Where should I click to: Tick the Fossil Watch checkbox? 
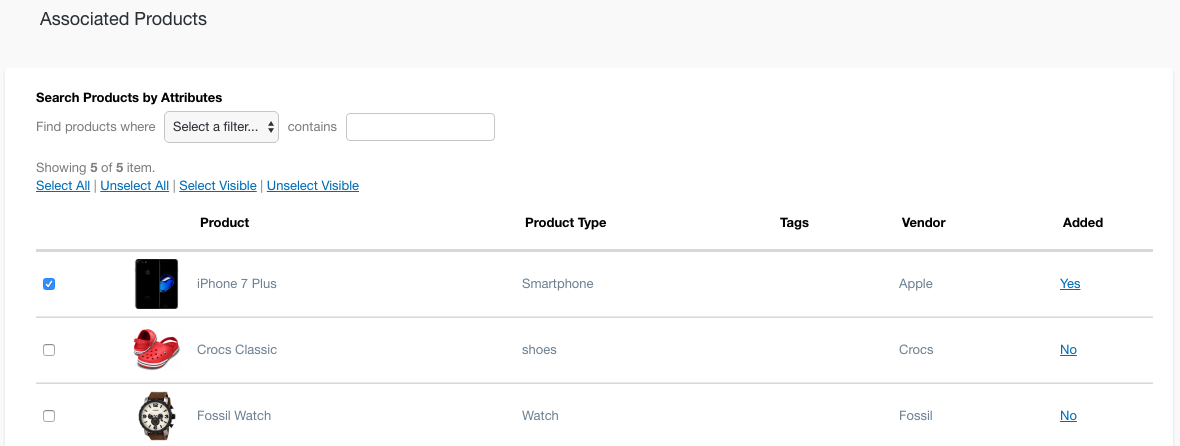[49, 416]
